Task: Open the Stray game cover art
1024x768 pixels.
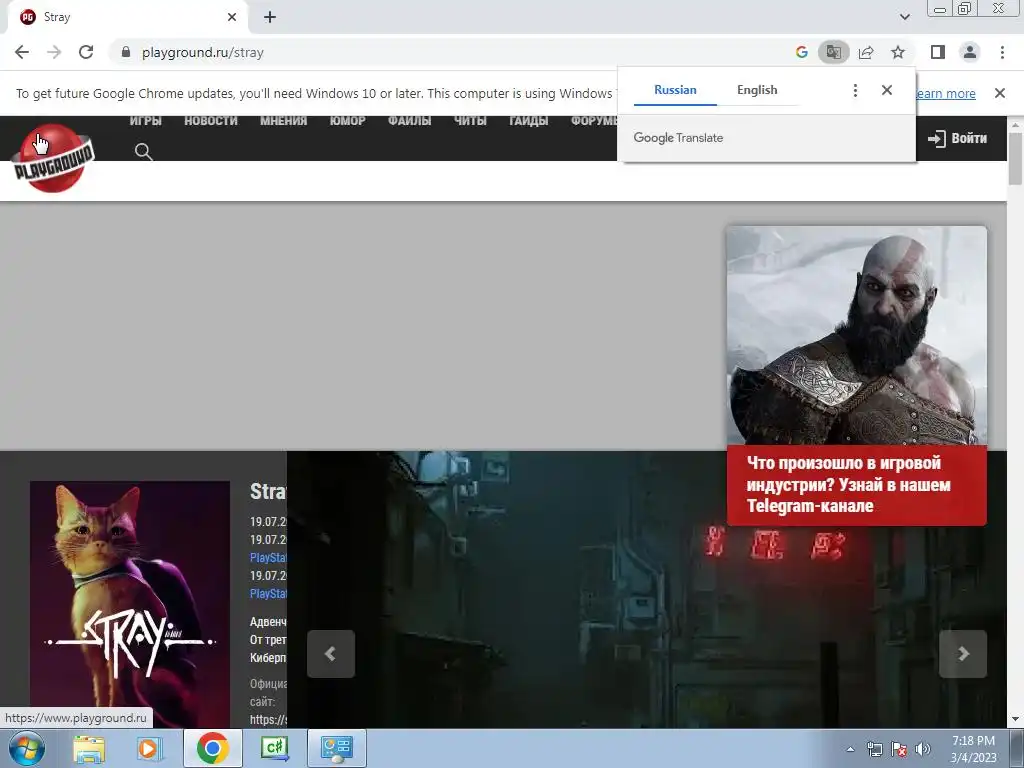Action: 130,604
